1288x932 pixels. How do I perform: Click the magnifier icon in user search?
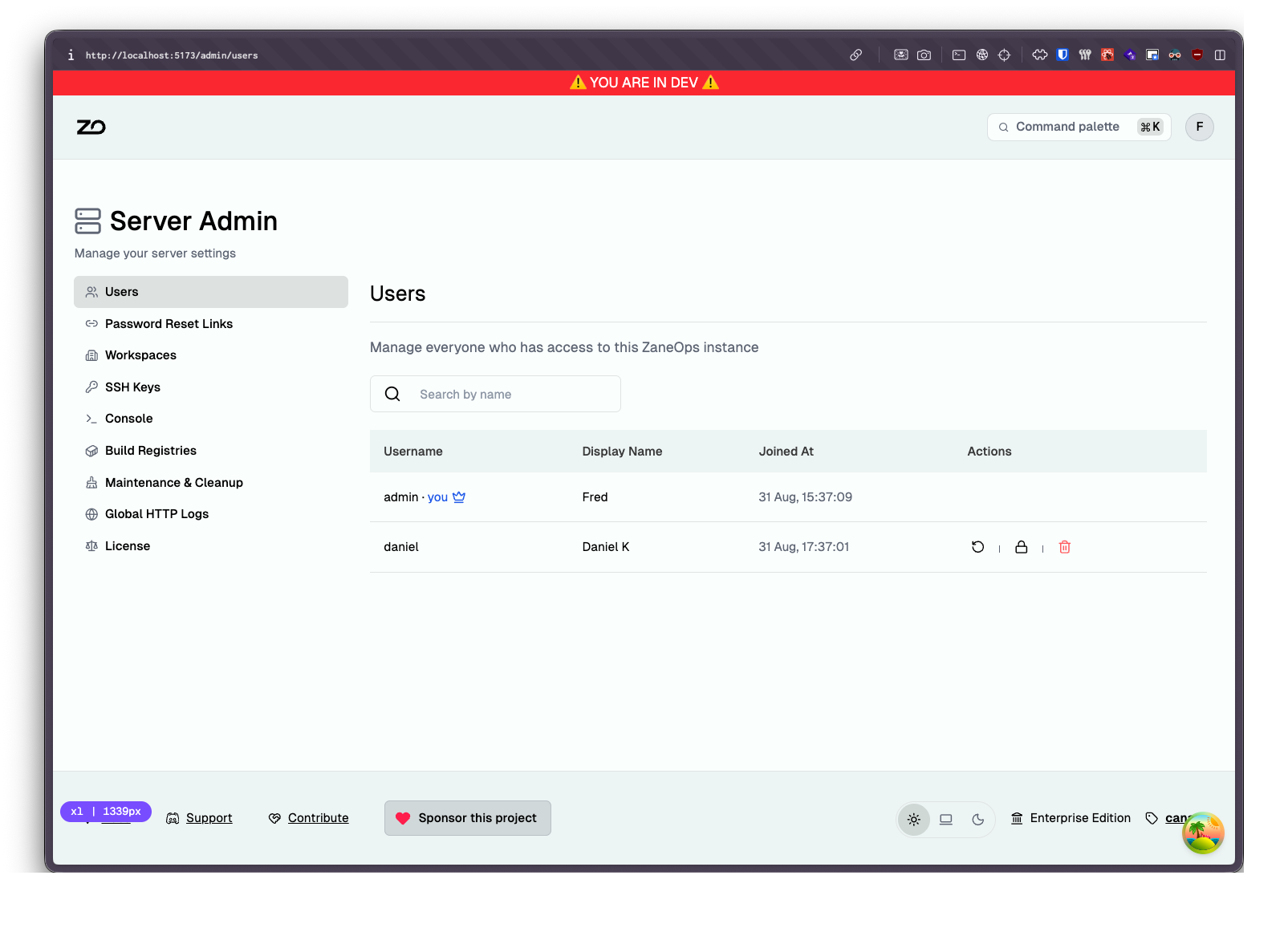392,394
